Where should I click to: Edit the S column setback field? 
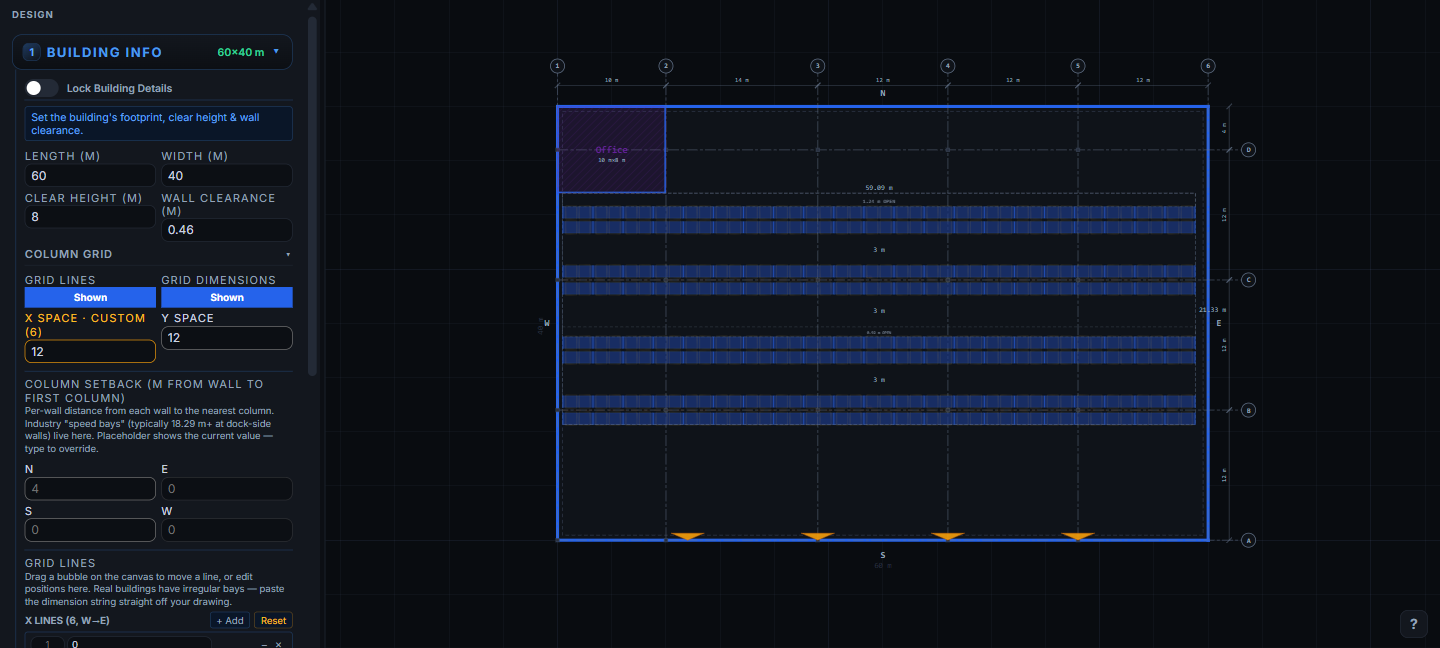click(90, 530)
